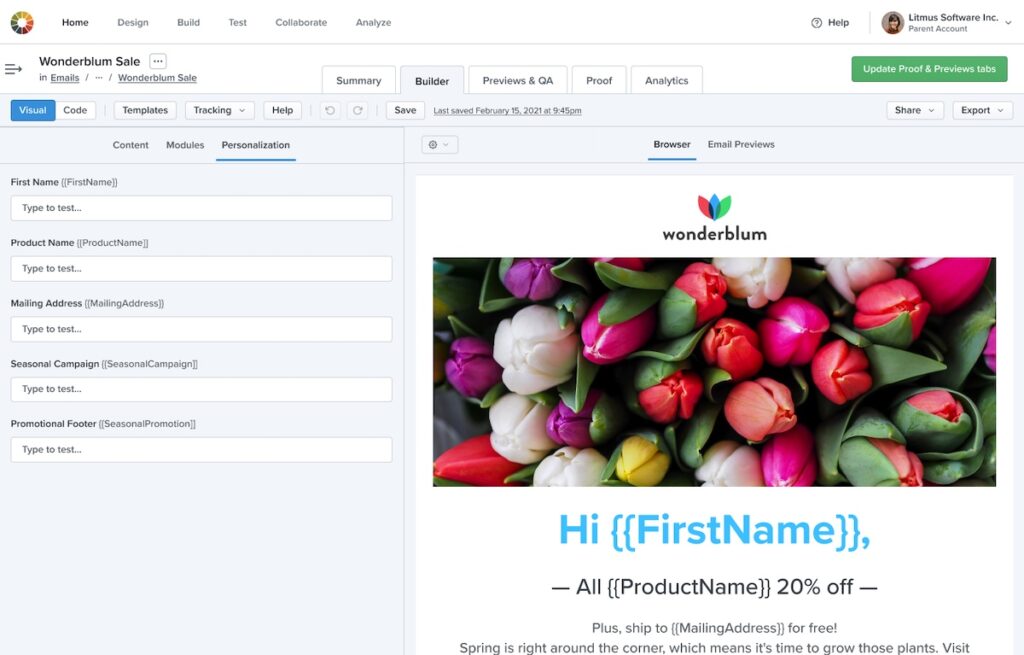1024x655 pixels.
Task: Switch to Code editing mode
Action: (75, 110)
